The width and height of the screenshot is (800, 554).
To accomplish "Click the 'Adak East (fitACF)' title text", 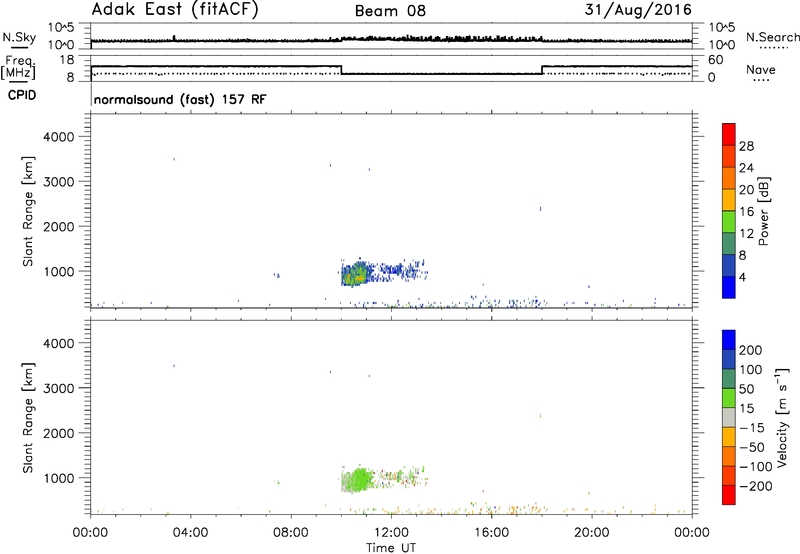I will coord(175,9).
